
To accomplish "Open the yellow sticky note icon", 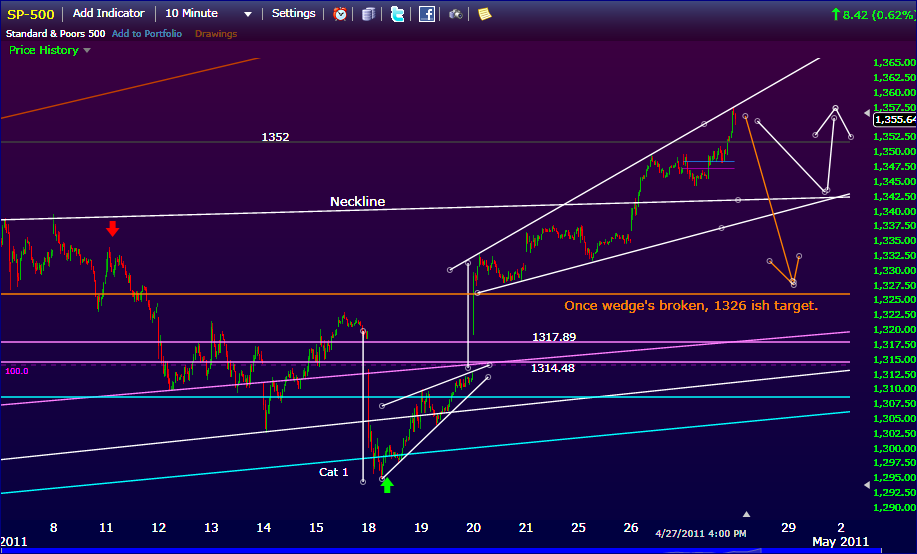I will click(484, 14).
